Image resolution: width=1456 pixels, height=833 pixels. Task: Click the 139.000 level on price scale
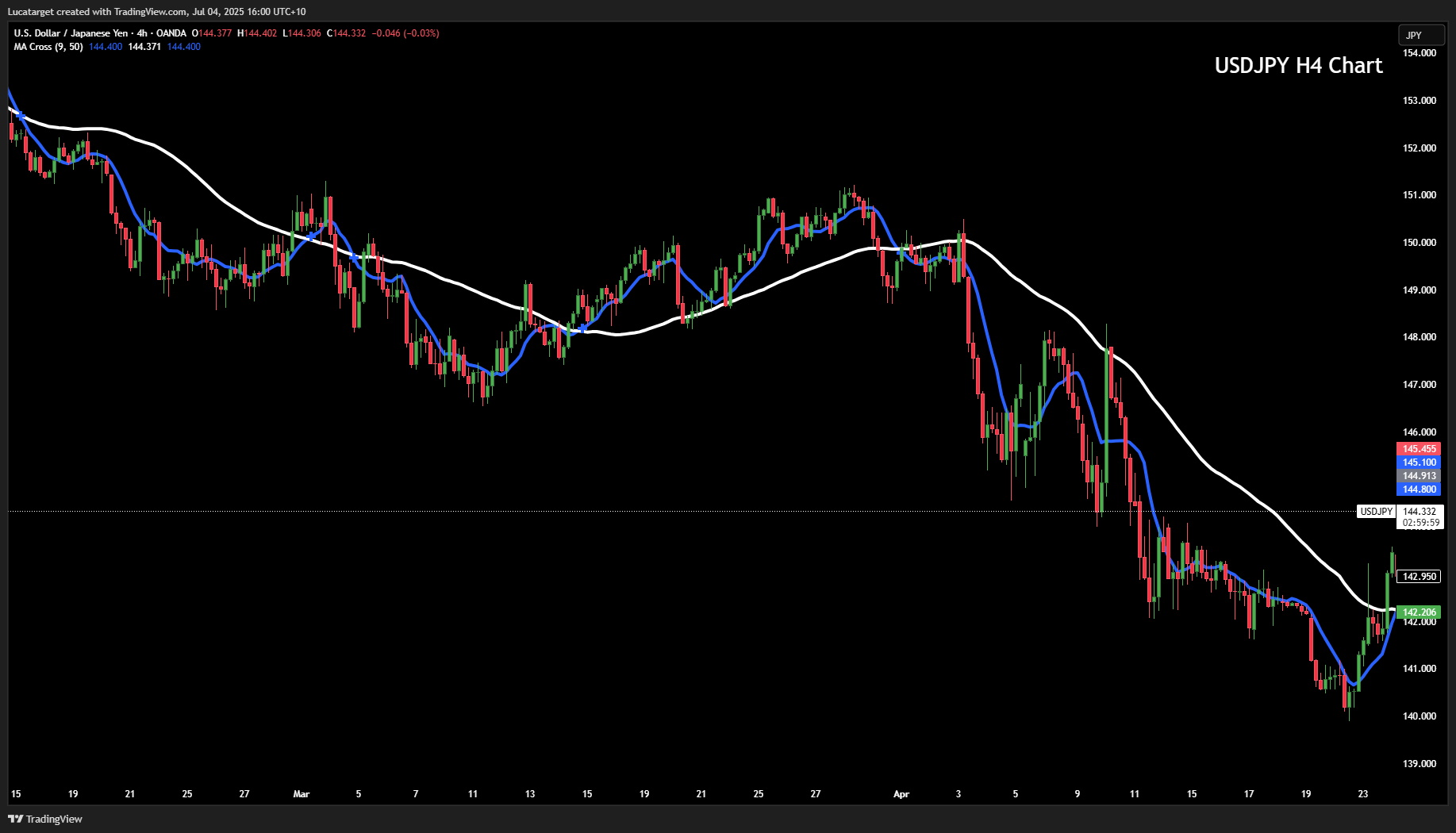click(x=1419, y=764)
